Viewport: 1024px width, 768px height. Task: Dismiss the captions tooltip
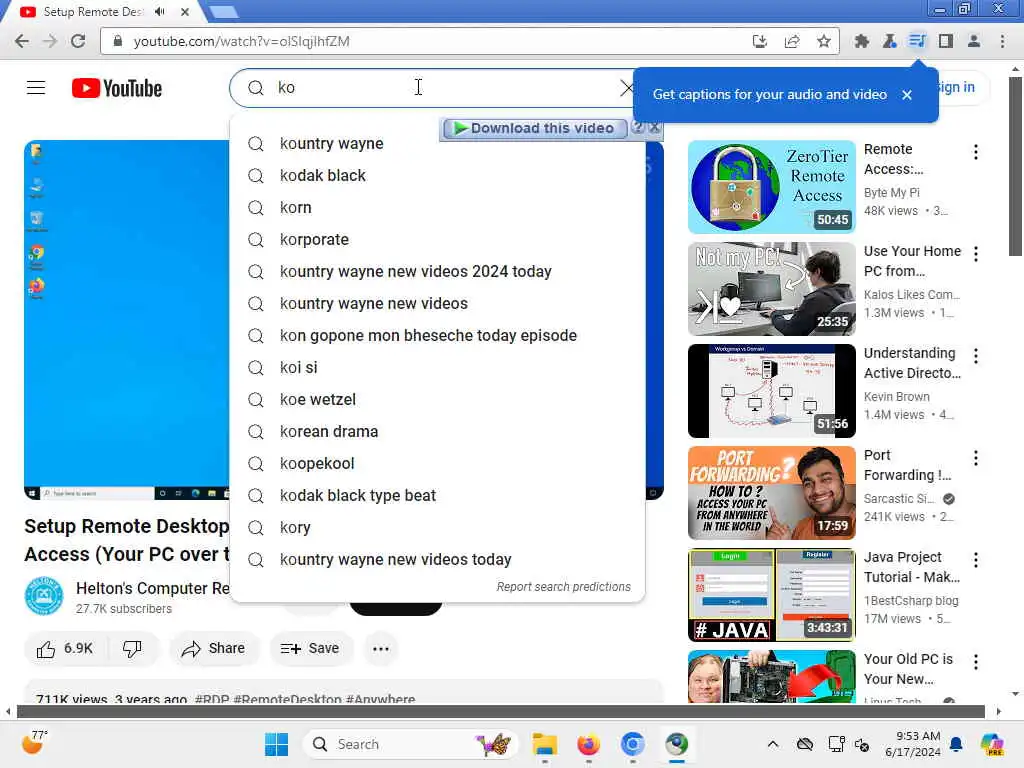click(x=906, y=95)
